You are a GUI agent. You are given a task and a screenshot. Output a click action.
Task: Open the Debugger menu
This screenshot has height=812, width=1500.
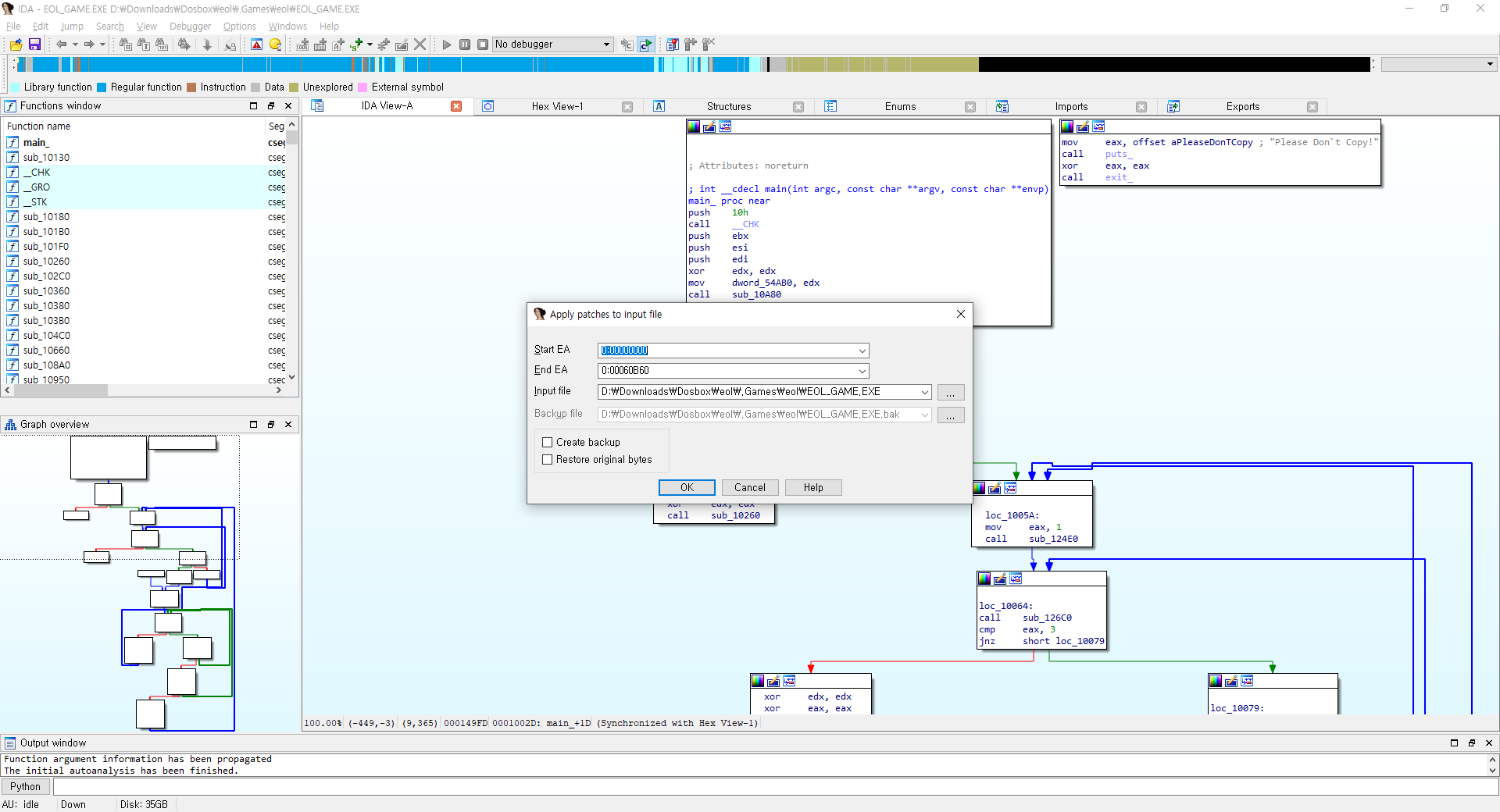coord(190,26)
